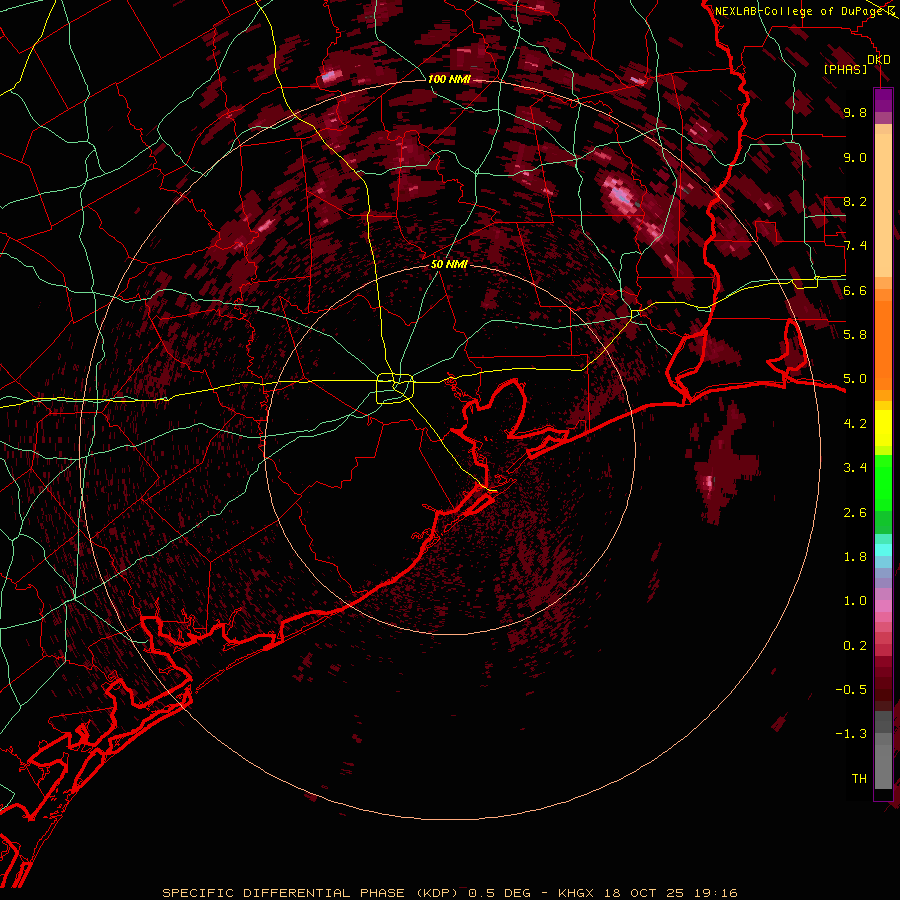Click the SPECIFIC DIFFERENTIAL PHASE (KDP) caption

coord(310,893)
